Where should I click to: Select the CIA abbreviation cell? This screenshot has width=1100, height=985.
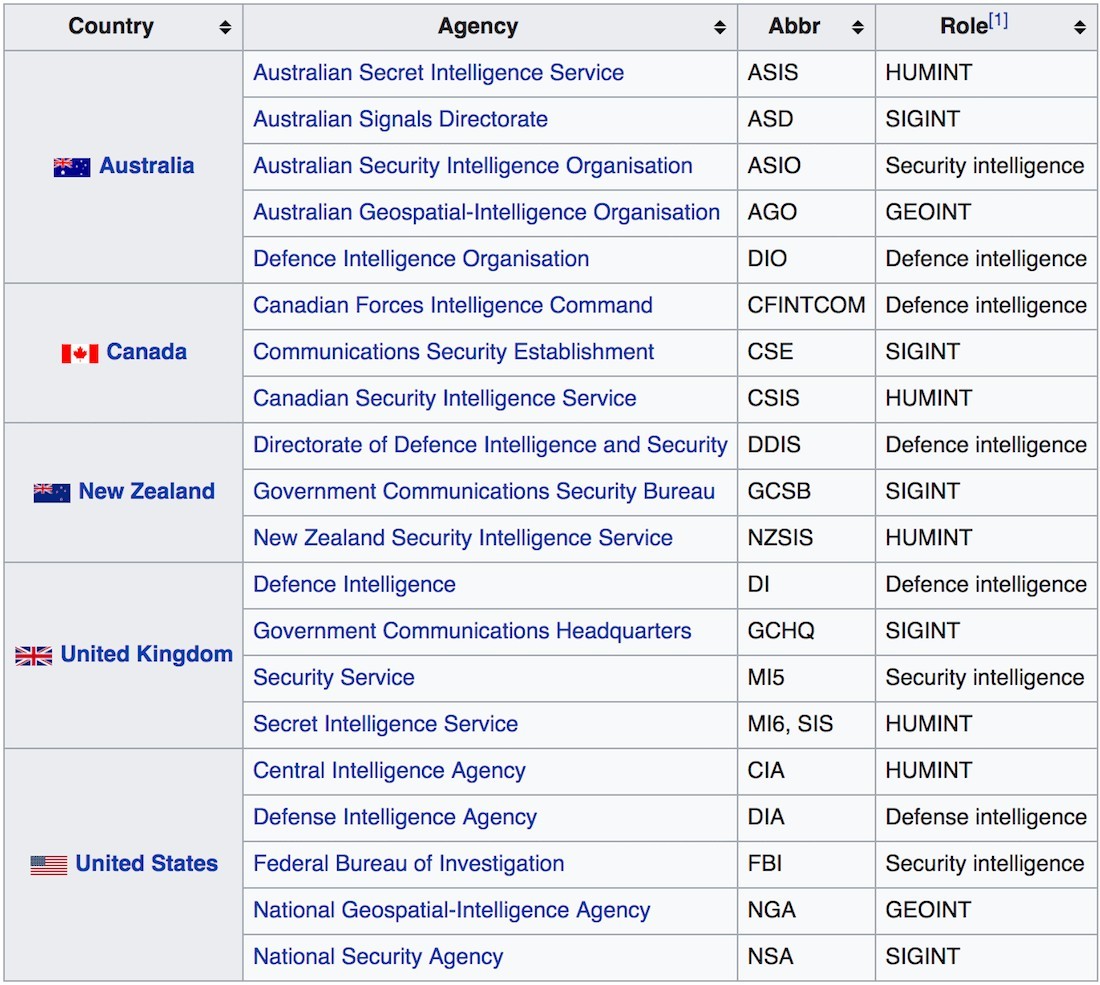click(806, 771)
